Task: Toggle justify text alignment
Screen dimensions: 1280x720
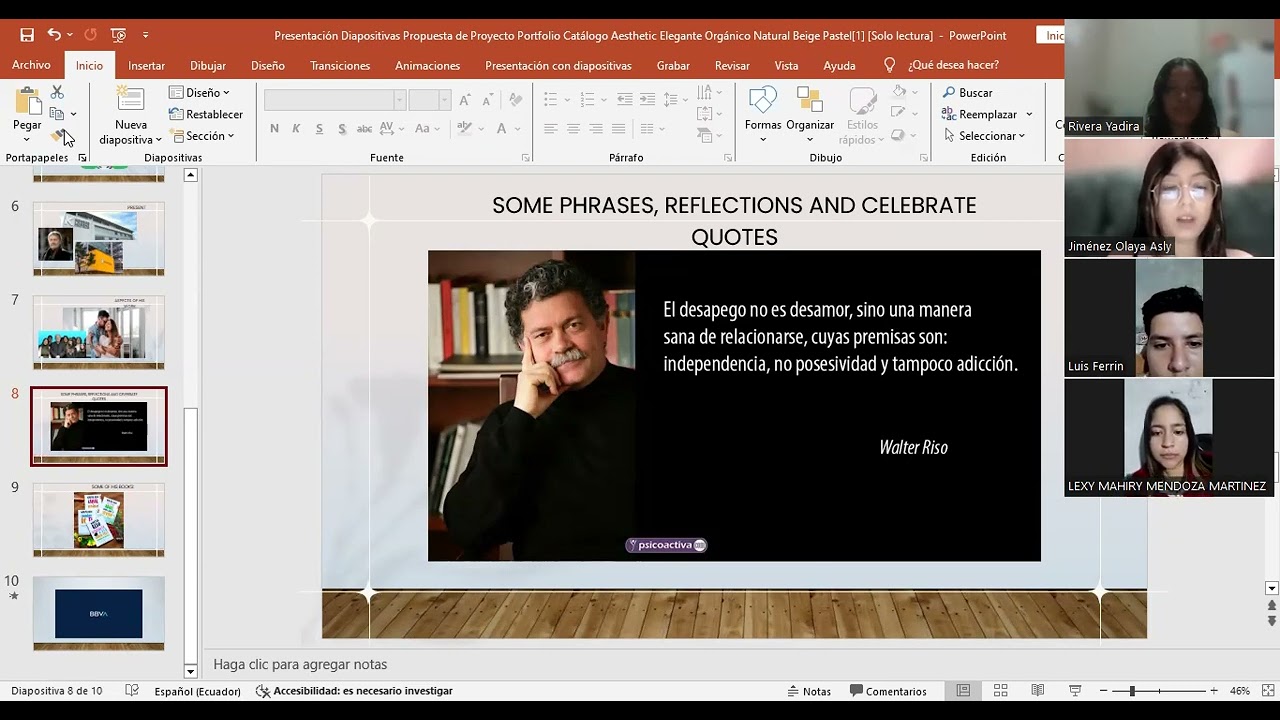Action: [618, 128]
